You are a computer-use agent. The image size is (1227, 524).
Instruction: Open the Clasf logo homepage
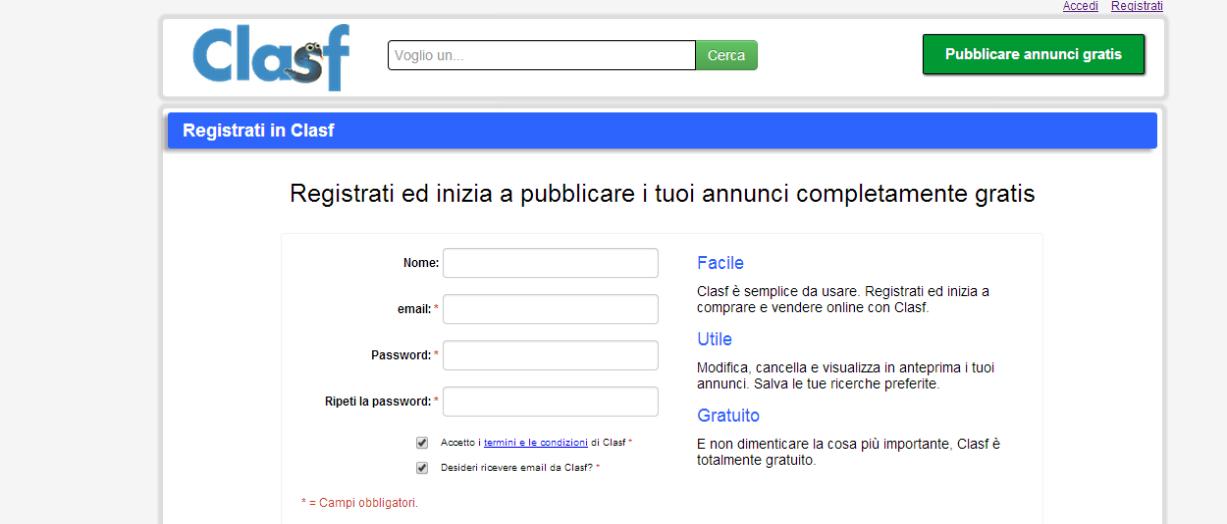(271, 57)
